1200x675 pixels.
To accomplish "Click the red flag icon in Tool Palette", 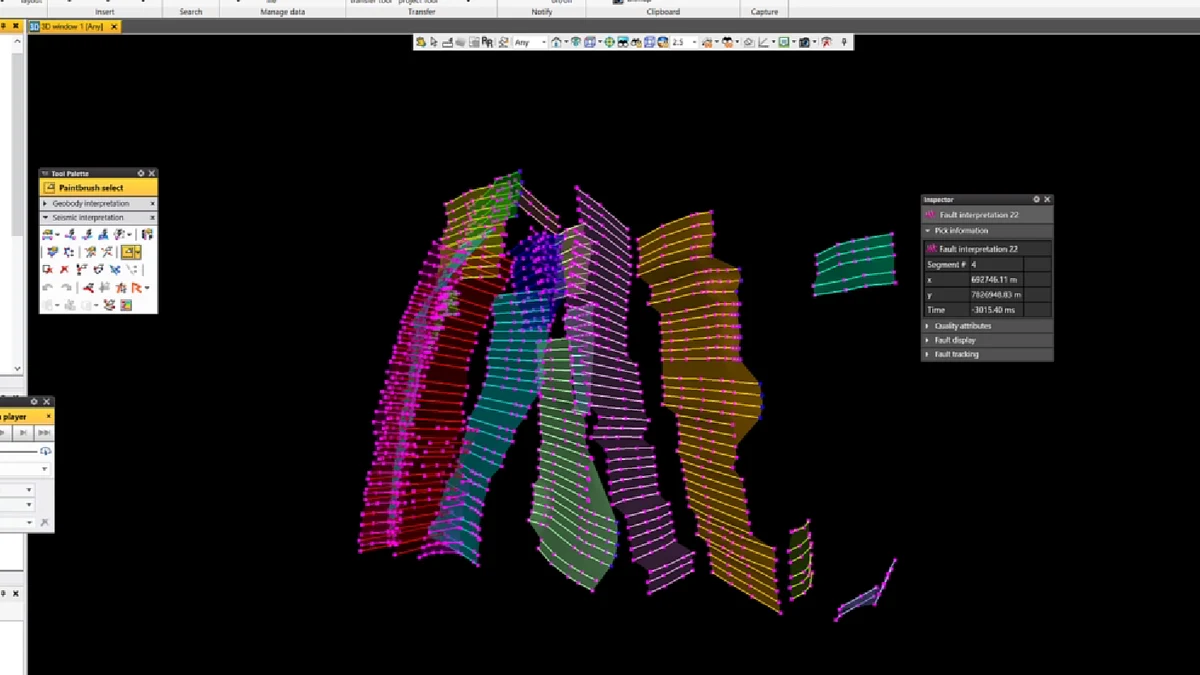I will pyautogui.click(x=137, y=287).
